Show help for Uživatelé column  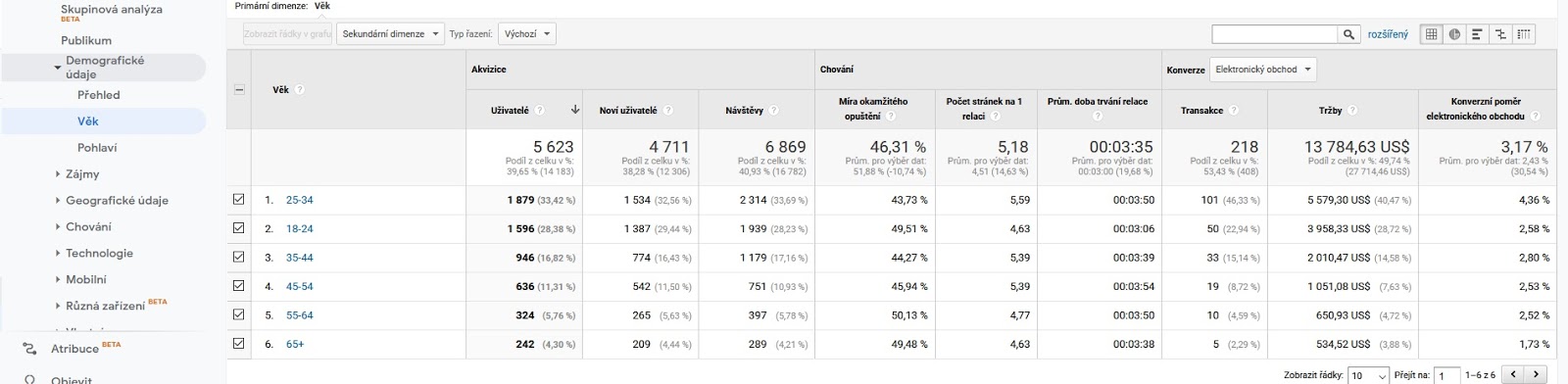click(540, 111)
